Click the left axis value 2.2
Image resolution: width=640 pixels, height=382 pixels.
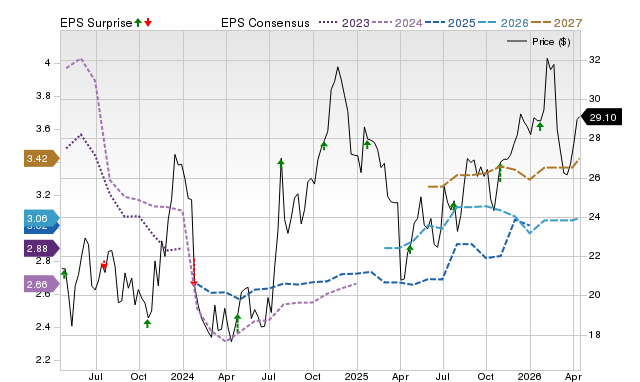[x=44, y=360]
